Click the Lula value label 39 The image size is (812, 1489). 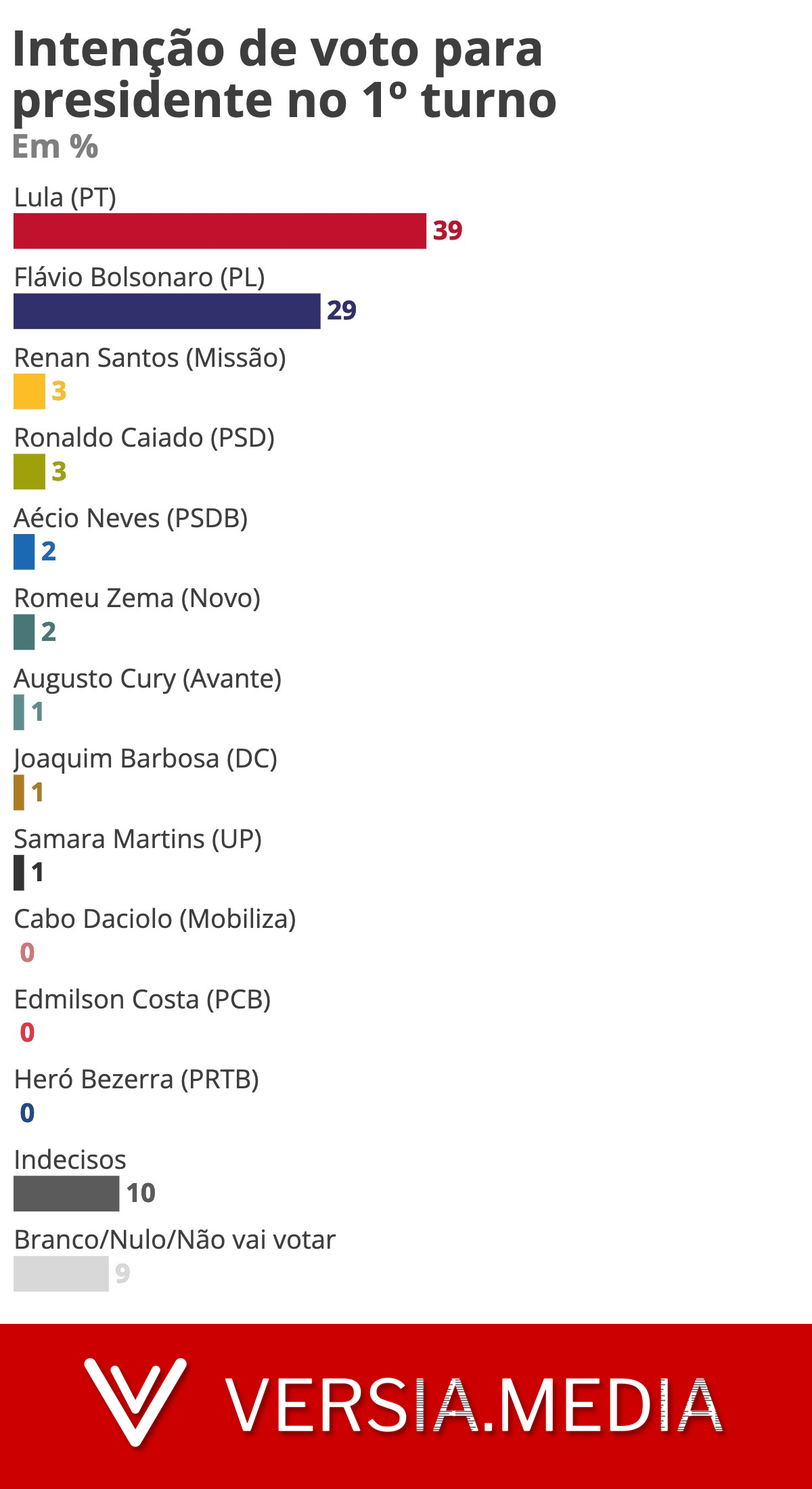(447, 231)
